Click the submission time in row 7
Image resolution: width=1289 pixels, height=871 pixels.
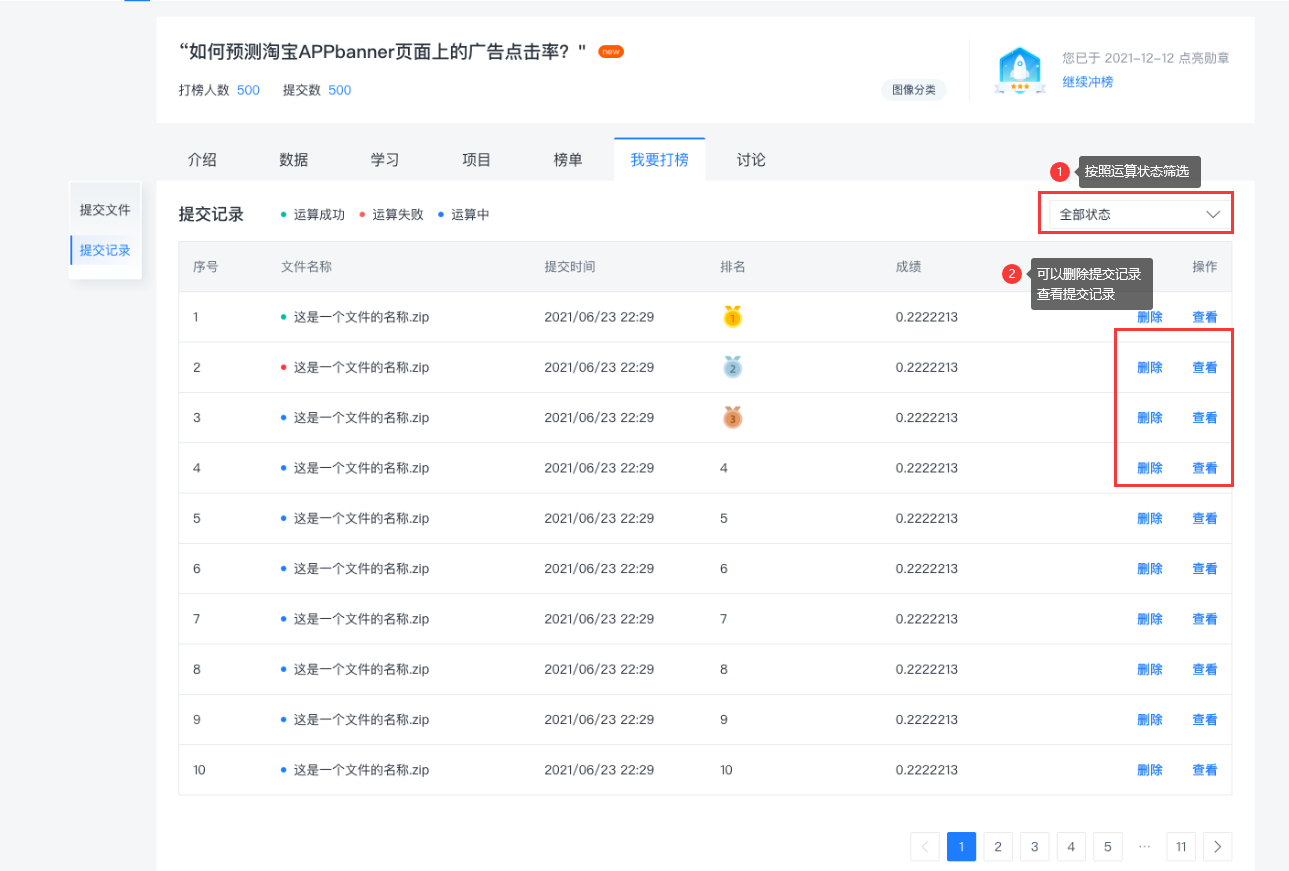pyautogui.click(x=599, y=619)
